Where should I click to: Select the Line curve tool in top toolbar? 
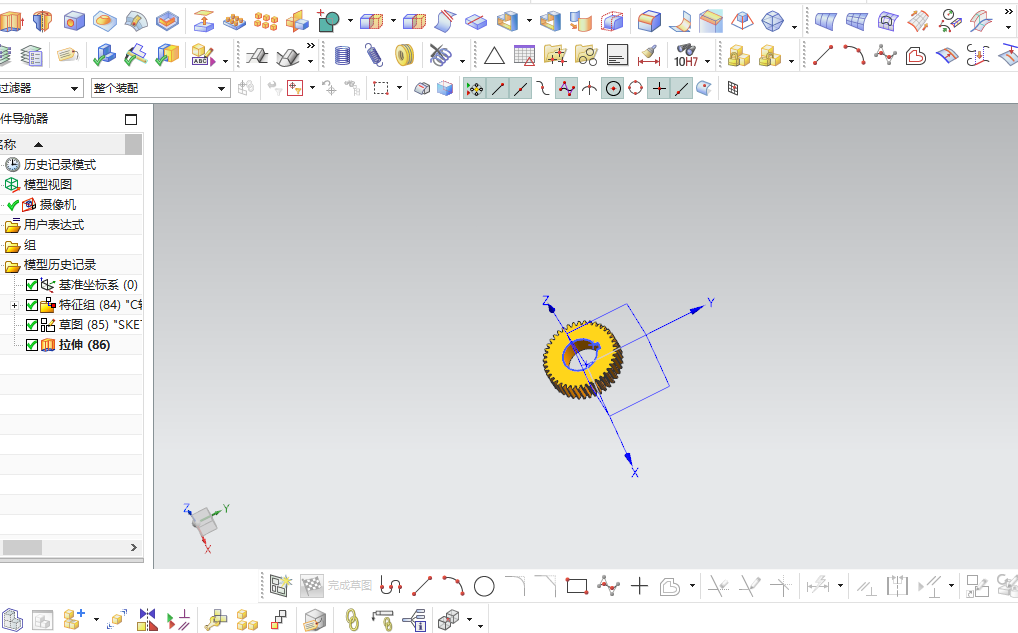(x=823, y=56)
